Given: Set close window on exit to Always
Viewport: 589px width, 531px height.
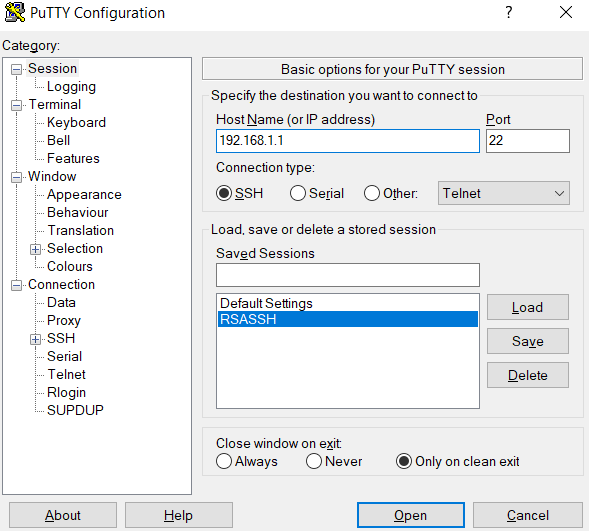Looking at the screenshot, I should (x=224, y=462).
